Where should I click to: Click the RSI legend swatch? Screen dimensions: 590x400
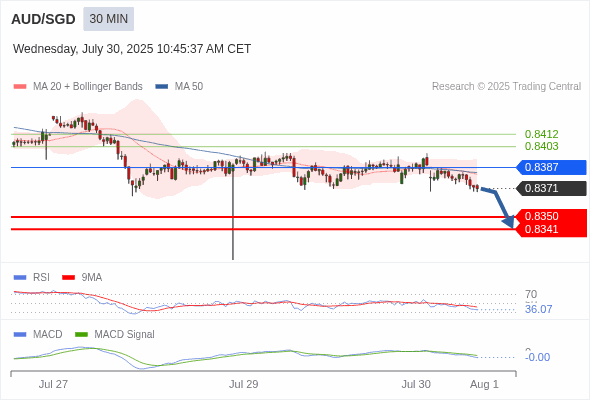[x=20, y=278]
